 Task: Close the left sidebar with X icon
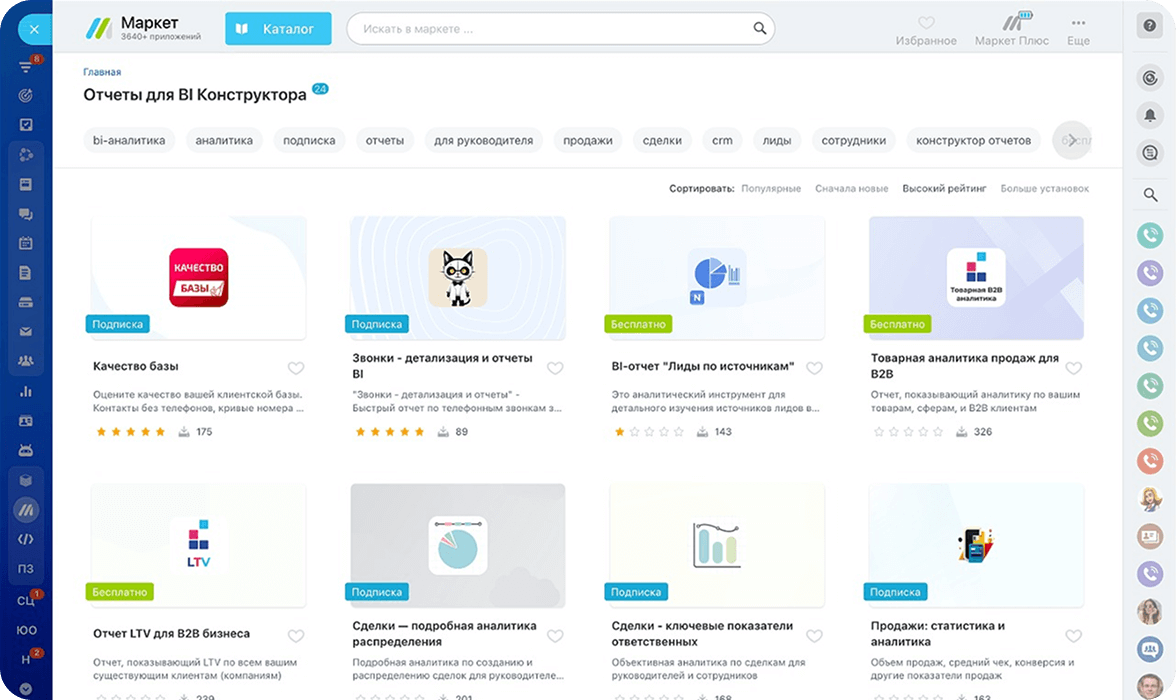click(33, 30)
